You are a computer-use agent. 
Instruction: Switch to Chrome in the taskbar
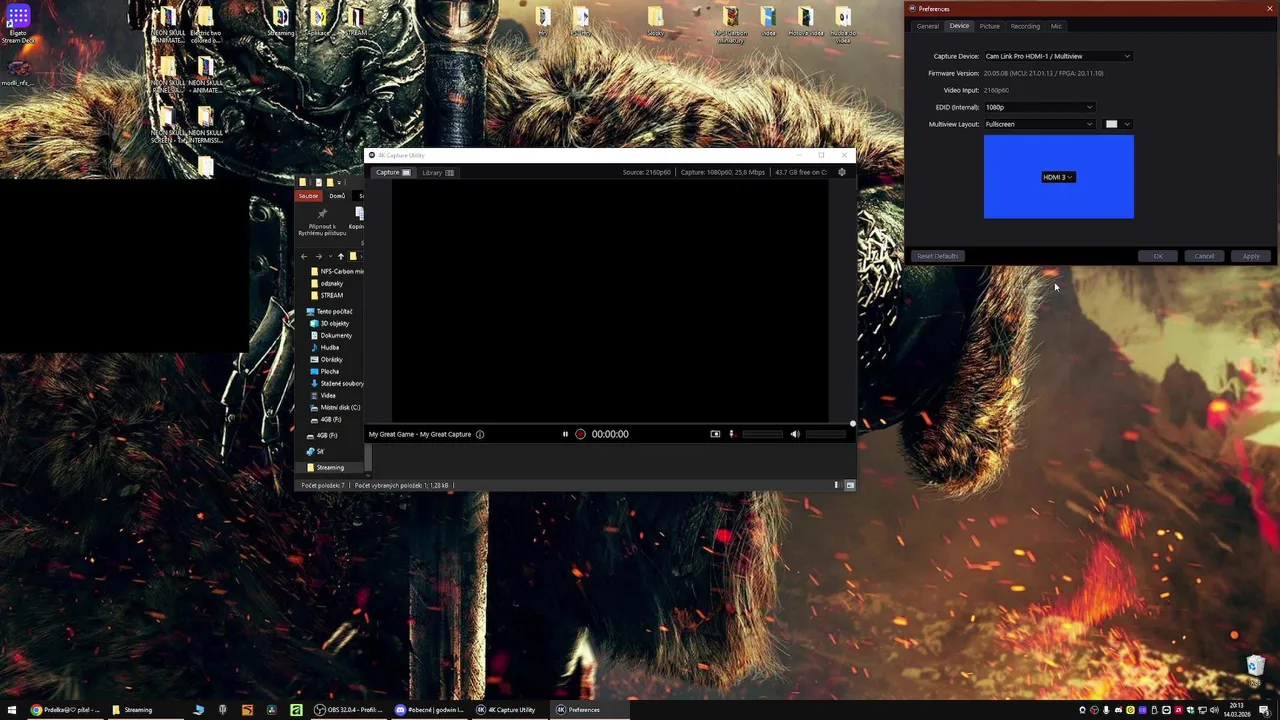[x=64, y=710]
